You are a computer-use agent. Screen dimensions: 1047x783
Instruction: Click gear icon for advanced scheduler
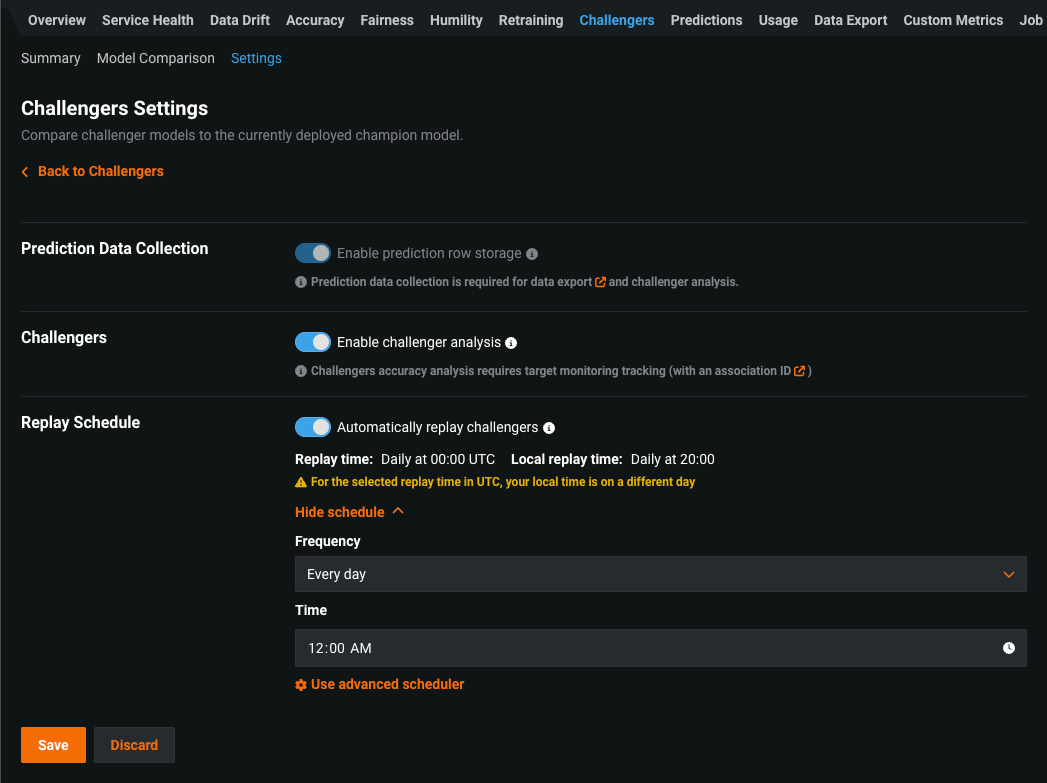click(x=301, y=685)
